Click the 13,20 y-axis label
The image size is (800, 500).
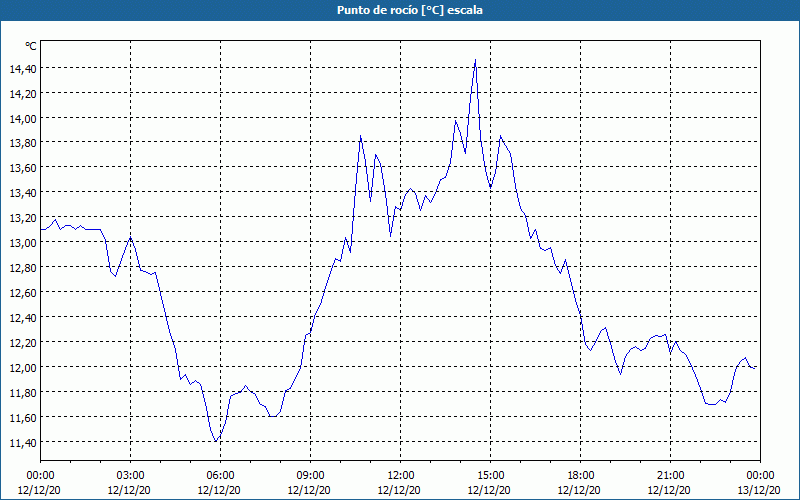23,218
